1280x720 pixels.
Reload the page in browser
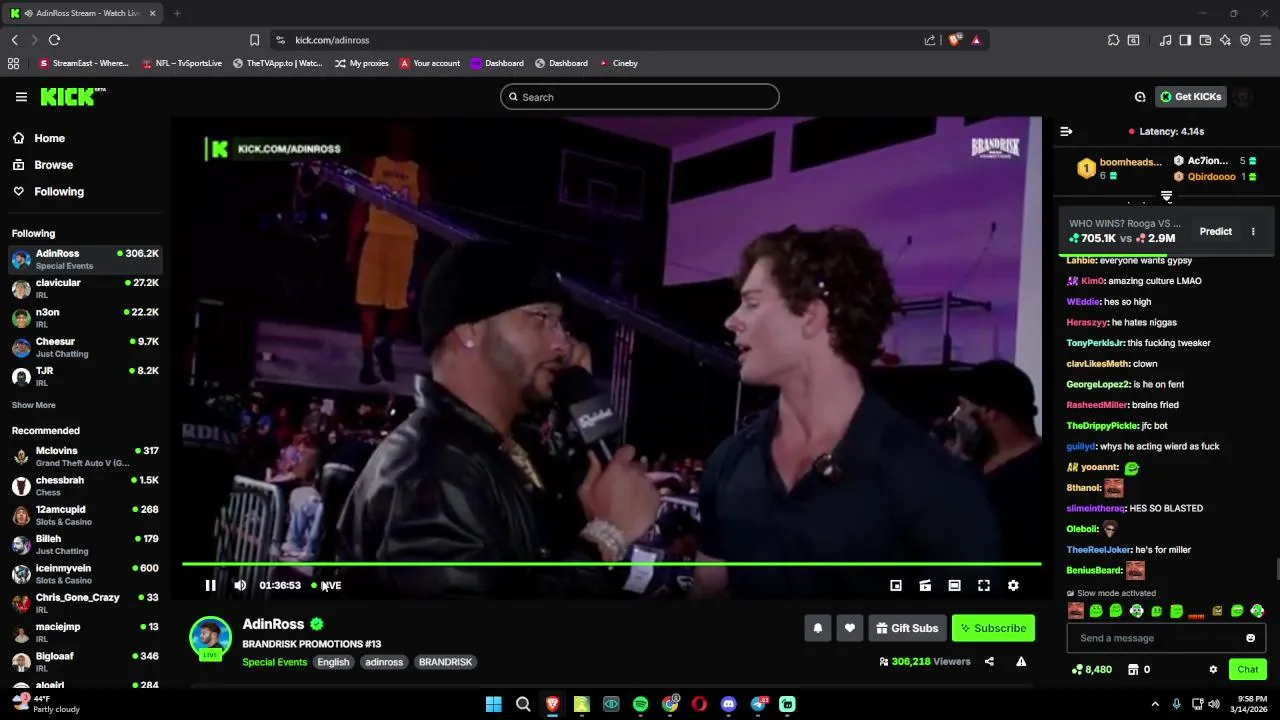pos(54,40)
